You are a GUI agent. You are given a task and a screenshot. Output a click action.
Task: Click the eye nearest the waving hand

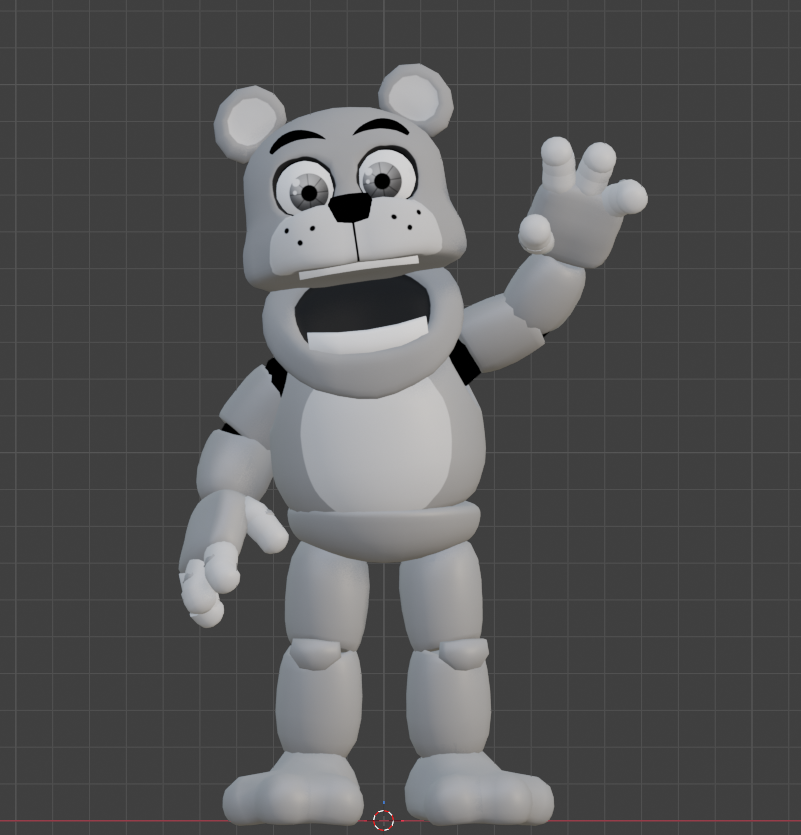[x=381, y=180]
